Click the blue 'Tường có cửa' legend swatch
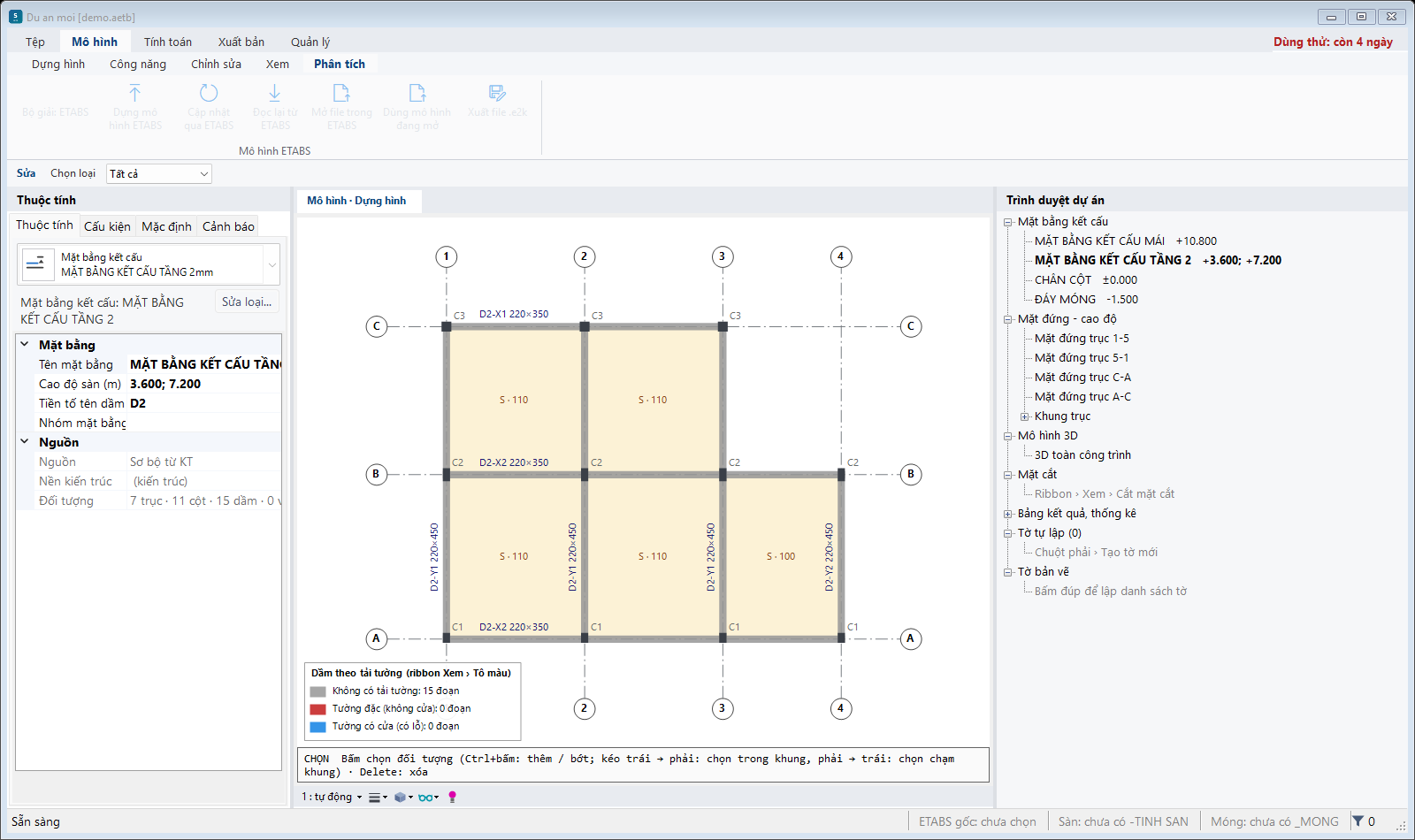Image resolution: width=1415 pixels, height=840 pixels. pos(318,727)
